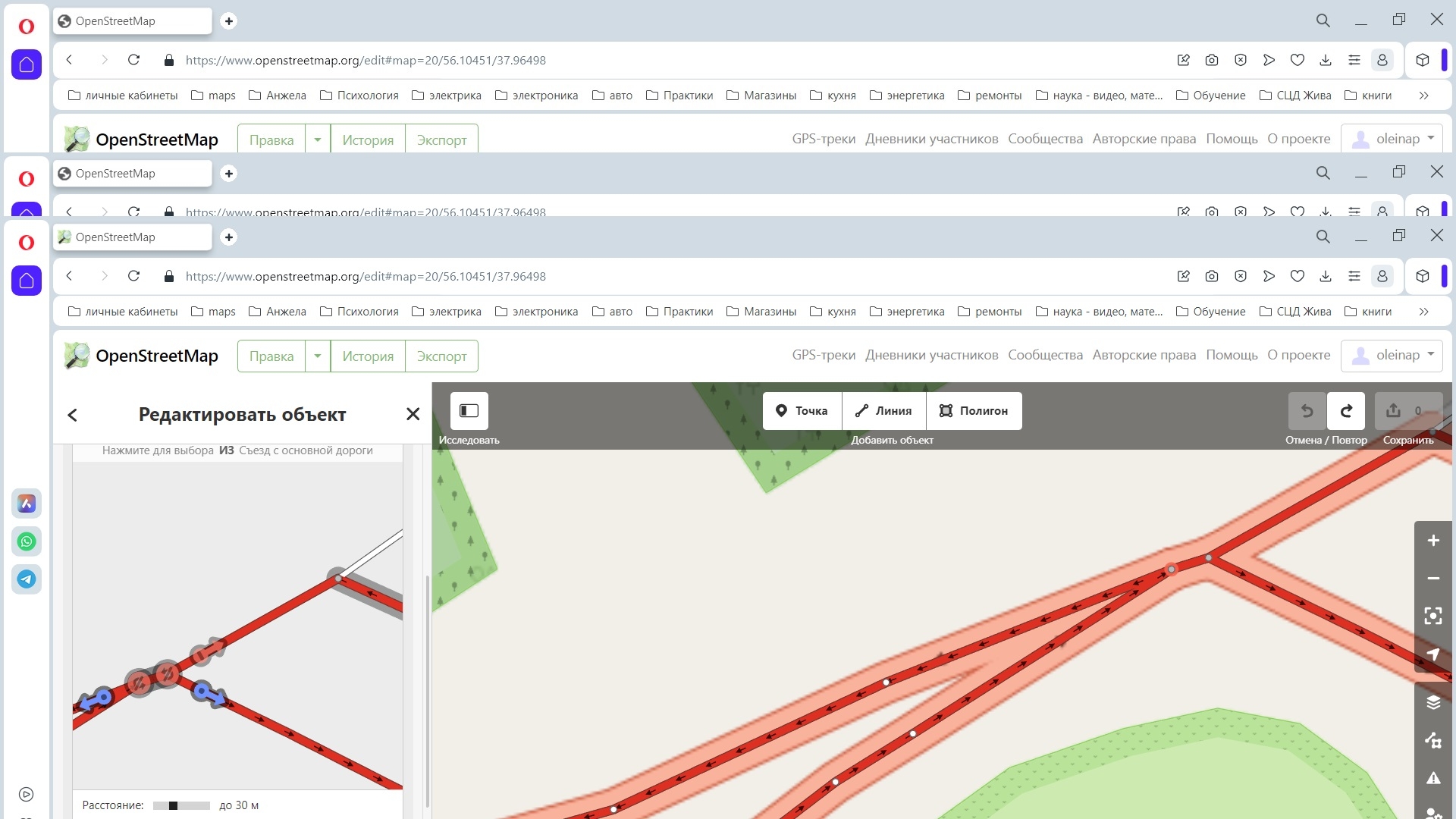The width and height of the screenshot is (1456, 819).
Task: Toggle the Исследовать sidebar panel
Action: (x=469, y=411)
